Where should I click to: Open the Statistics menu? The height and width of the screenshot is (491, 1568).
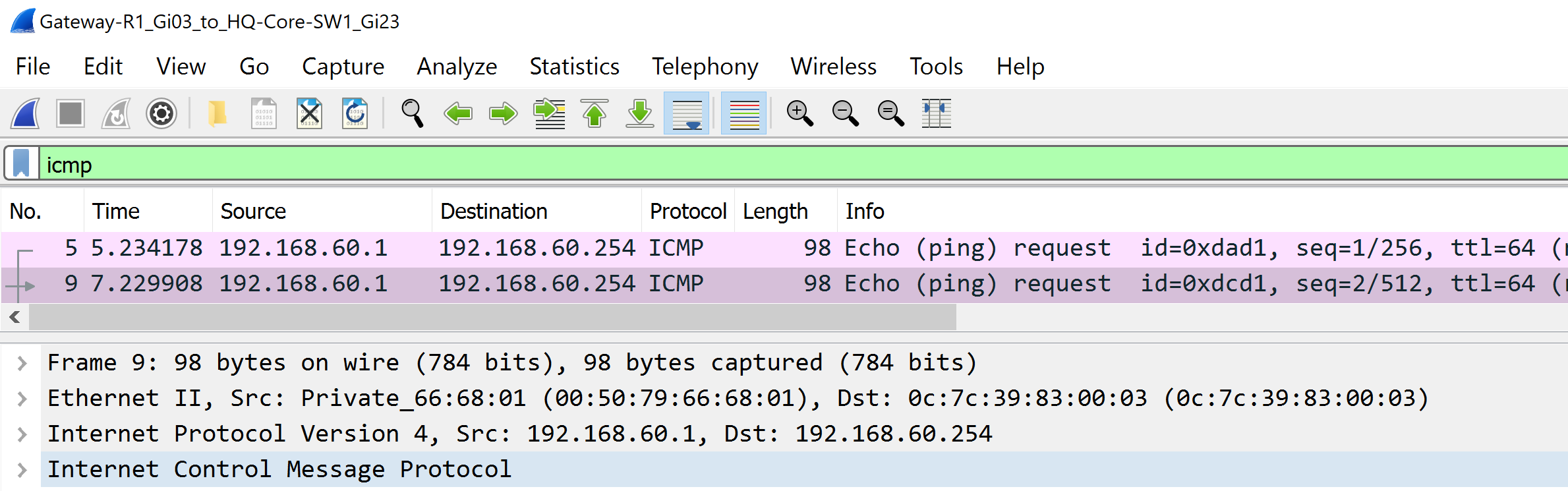pos(574,67)
